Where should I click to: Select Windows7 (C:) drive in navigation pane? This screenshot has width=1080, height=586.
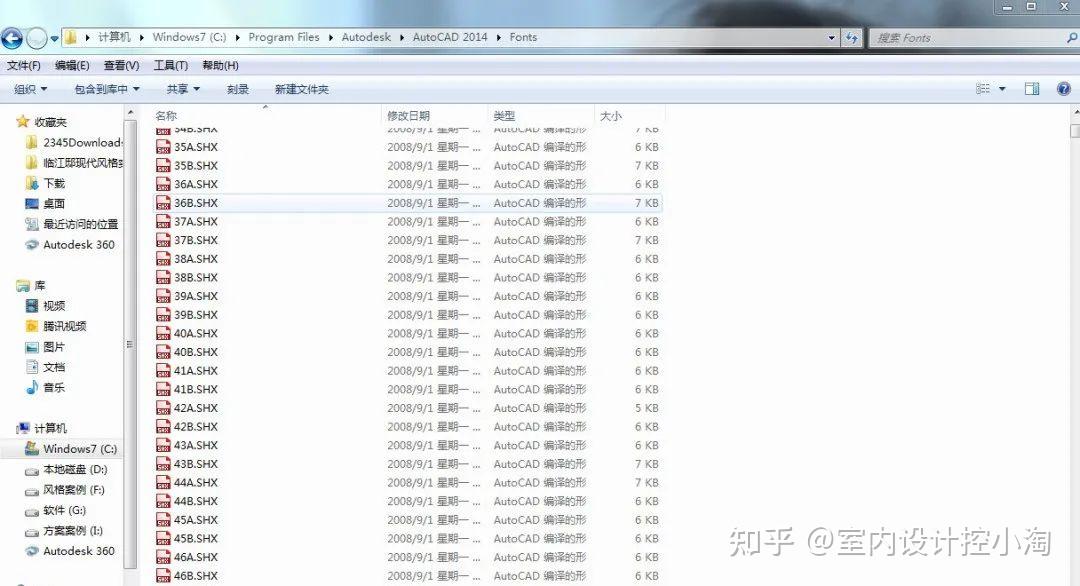coord(71,449)
